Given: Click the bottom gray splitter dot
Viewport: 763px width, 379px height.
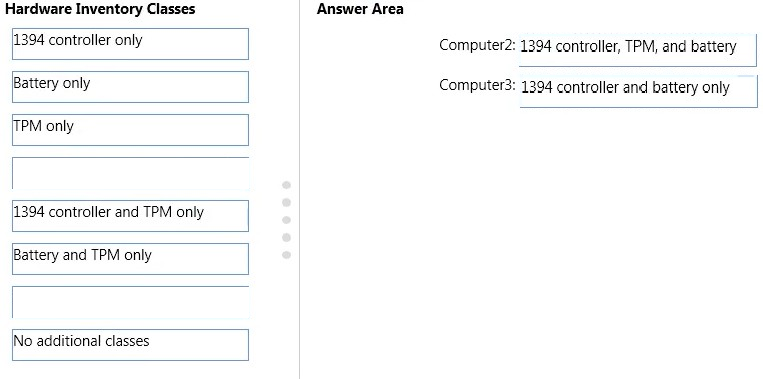Looking at the screenshot, I should click(287, 255).
